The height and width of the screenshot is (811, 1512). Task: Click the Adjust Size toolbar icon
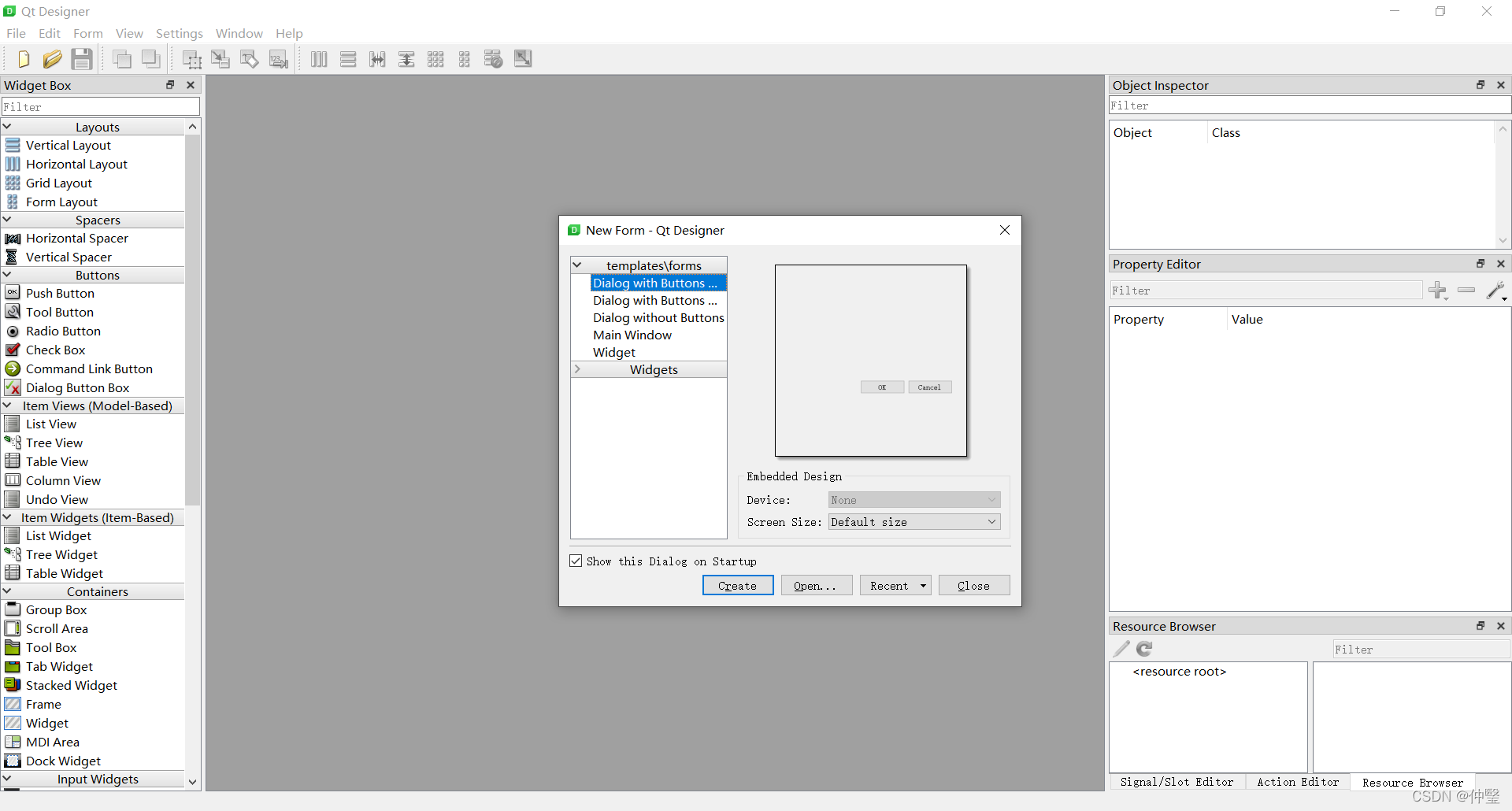click(523, 59)
